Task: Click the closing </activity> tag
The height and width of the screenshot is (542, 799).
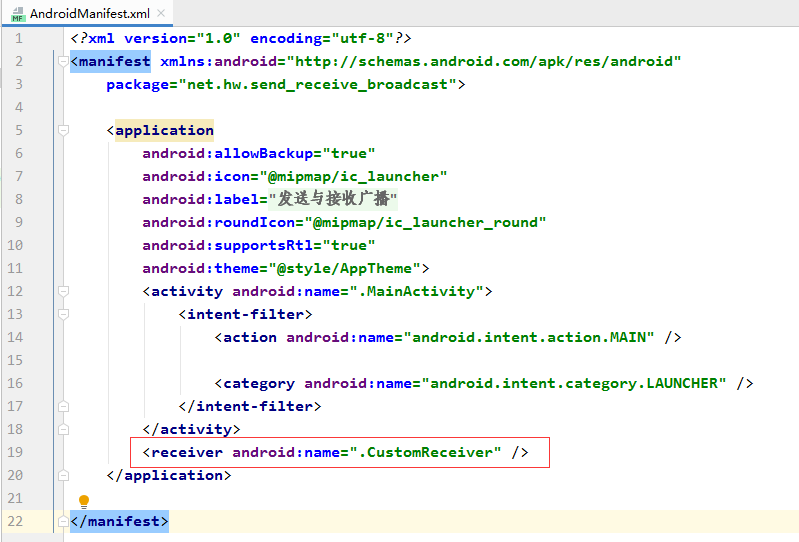Action: coord(191,429)
